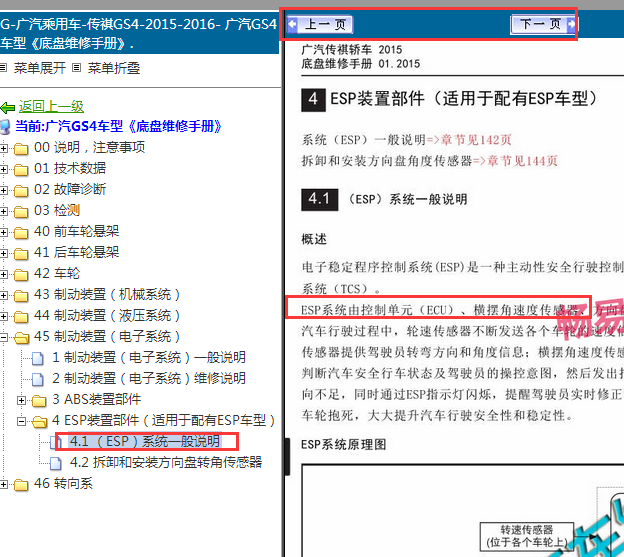The width and height of the screenshot is (624, 557).
Task: Expand the 3 ABS装置部件 node
Action: coord(21,400)
